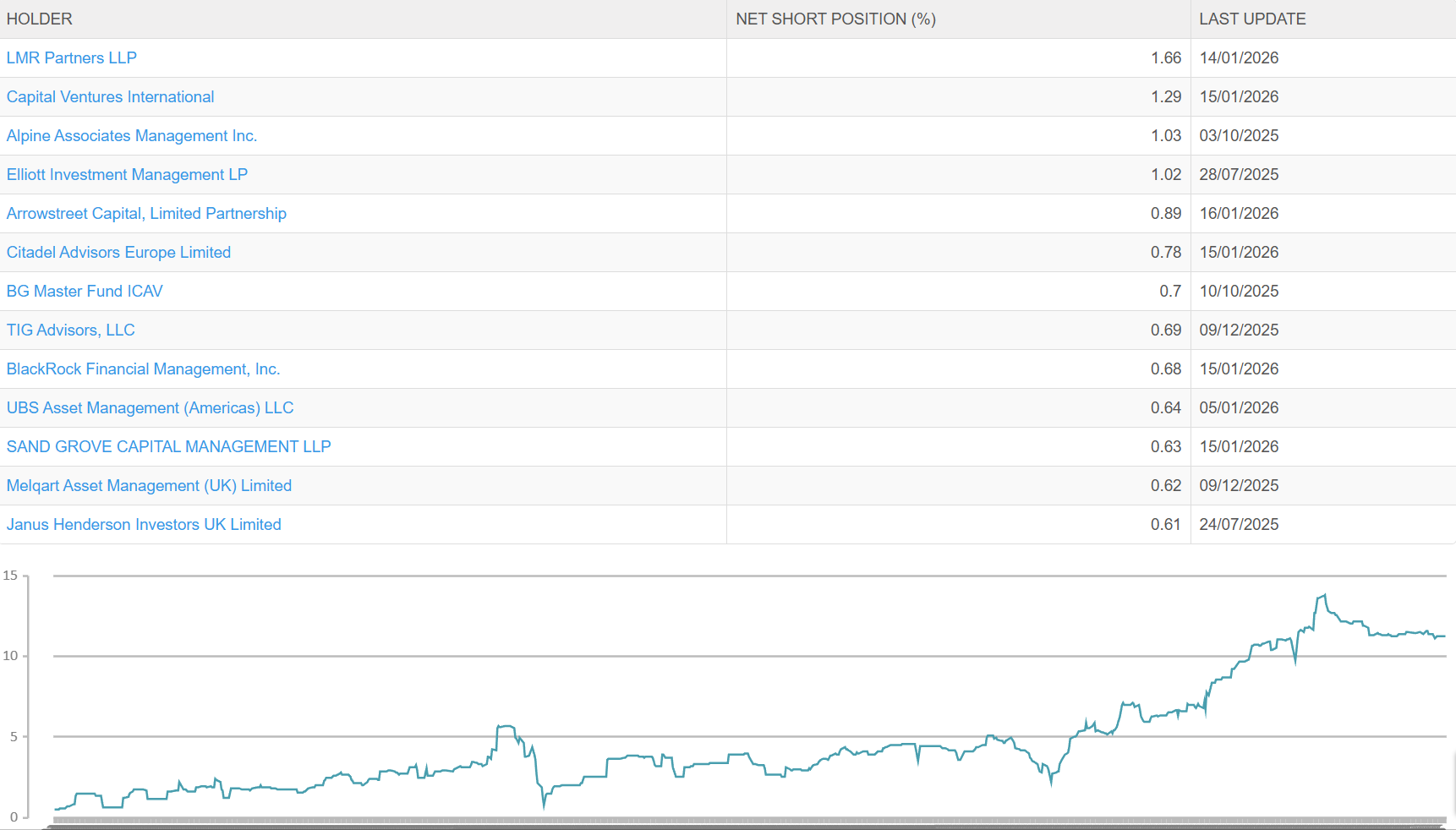Select Alpine Associates Management Inc. link
The width and height of the screenshot is (1456, 830).
pos(131,135)
